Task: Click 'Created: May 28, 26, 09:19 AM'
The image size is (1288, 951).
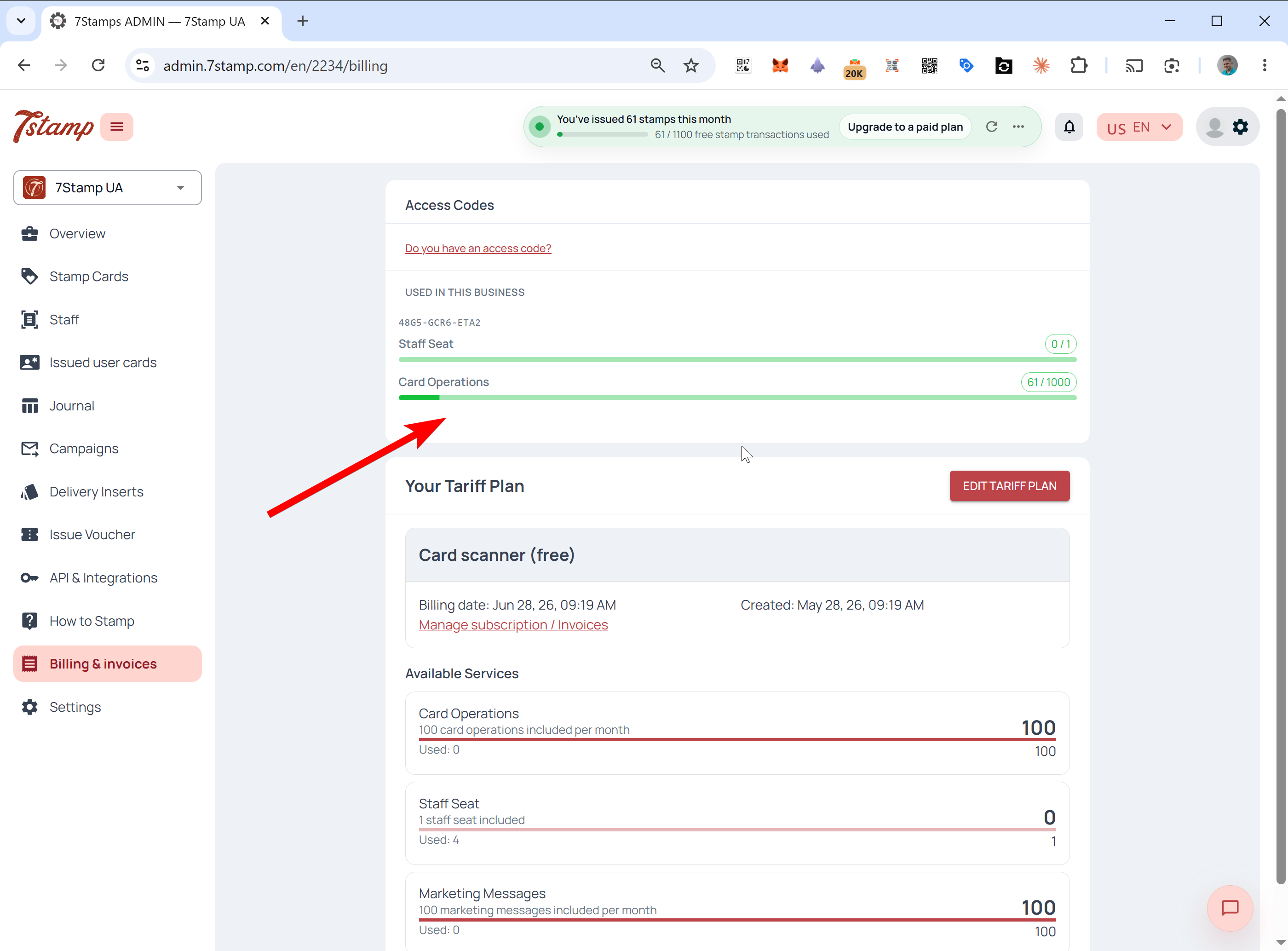Action: 832,605
